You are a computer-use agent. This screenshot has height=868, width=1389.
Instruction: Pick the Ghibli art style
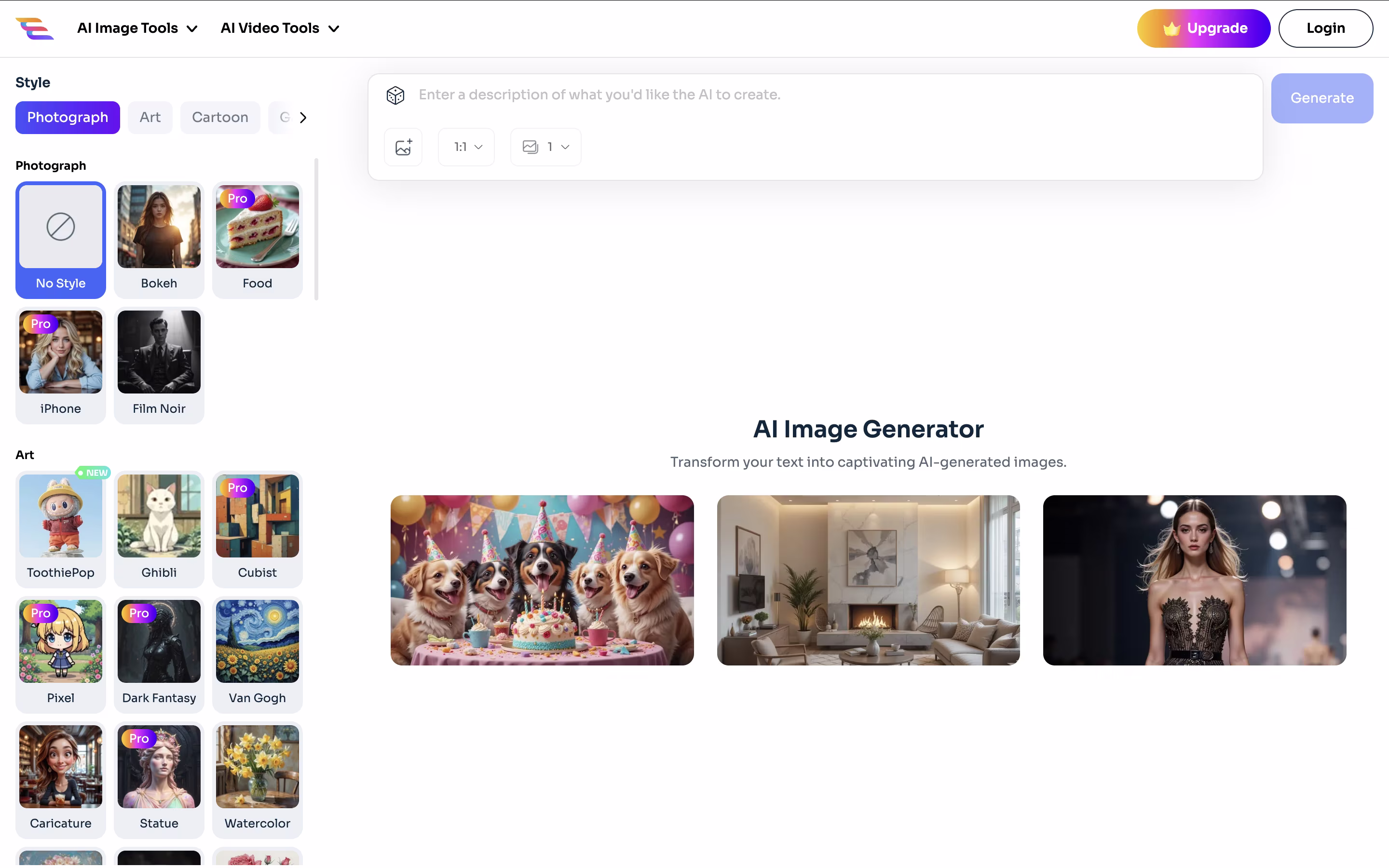click(x=159, y=529)
